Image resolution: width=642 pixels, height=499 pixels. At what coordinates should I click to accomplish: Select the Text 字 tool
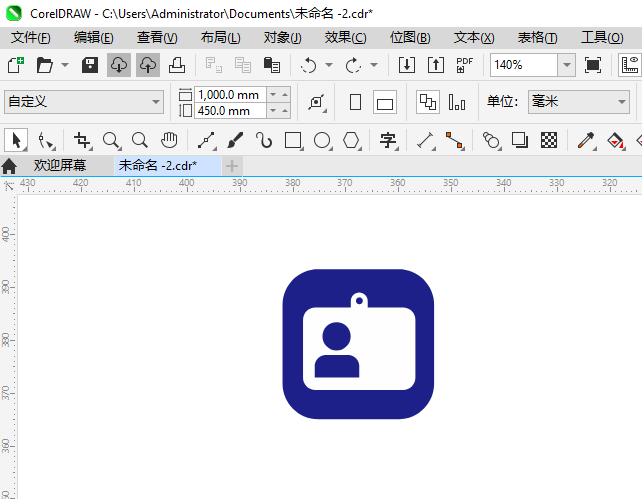(388, 140)
